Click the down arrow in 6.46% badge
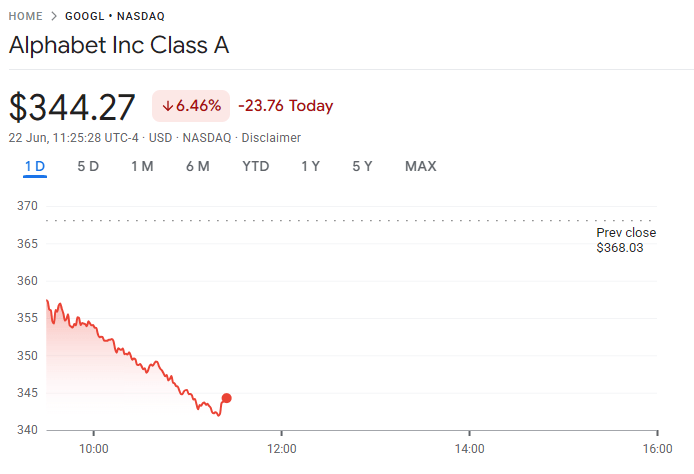Viewport: 694px width, 474px height. pos(168,106)
